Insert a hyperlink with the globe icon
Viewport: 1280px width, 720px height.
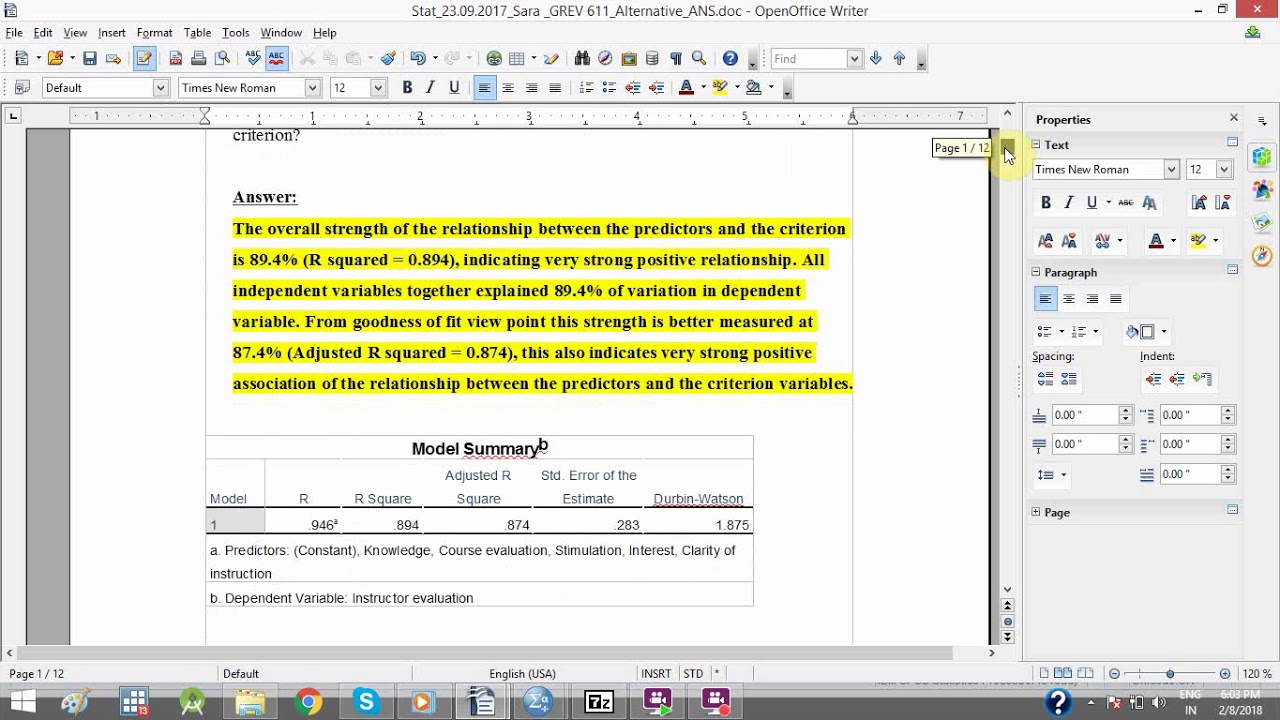click(x=494, y=59)
